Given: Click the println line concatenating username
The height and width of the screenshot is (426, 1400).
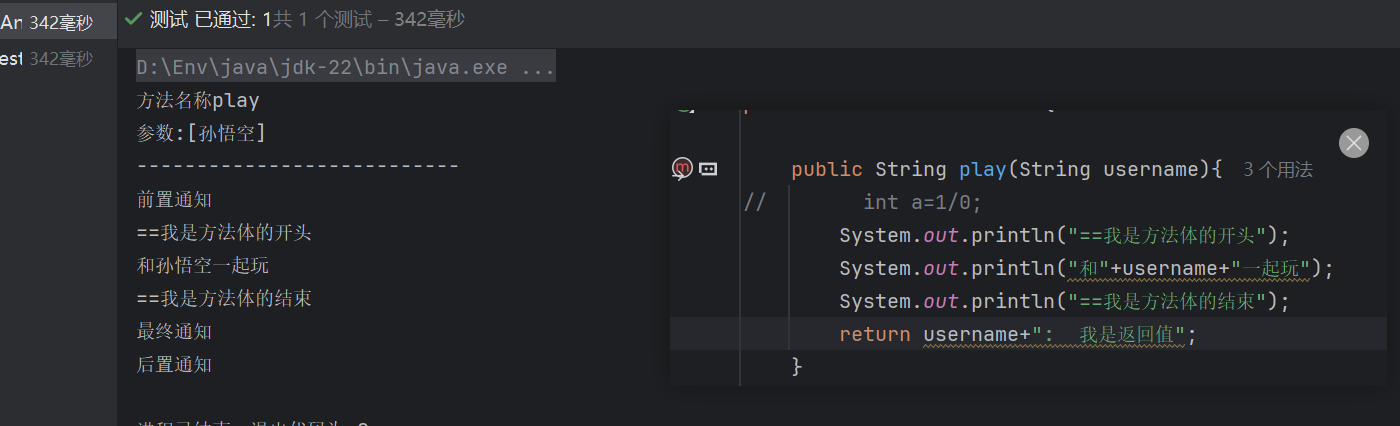Looking at the screenshot, I should pyautogui.click(x=1087, y=269).
